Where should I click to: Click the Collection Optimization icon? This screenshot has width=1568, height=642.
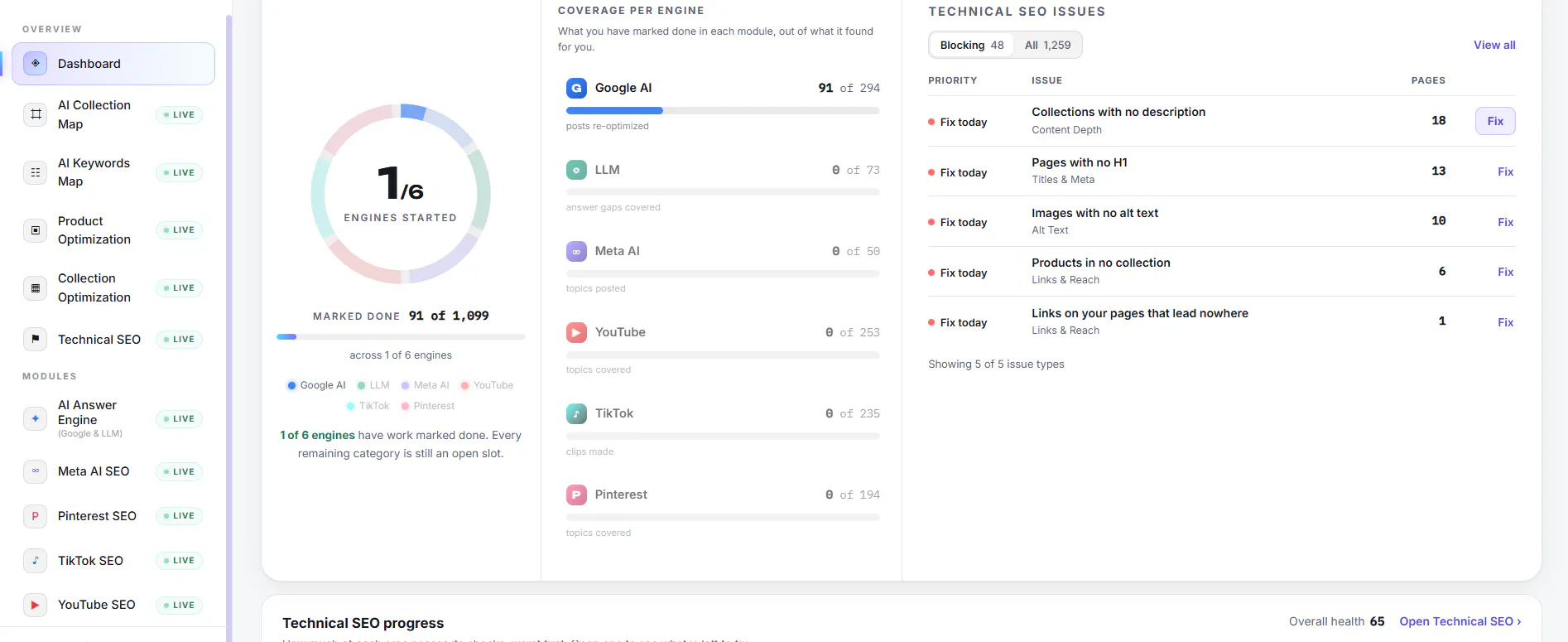coord(36,288)
